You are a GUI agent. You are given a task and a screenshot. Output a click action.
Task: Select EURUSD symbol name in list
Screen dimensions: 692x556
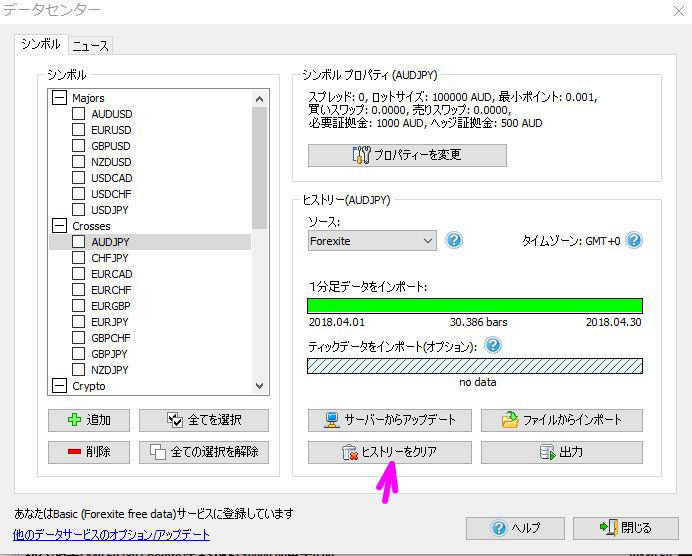click(111, 130)
